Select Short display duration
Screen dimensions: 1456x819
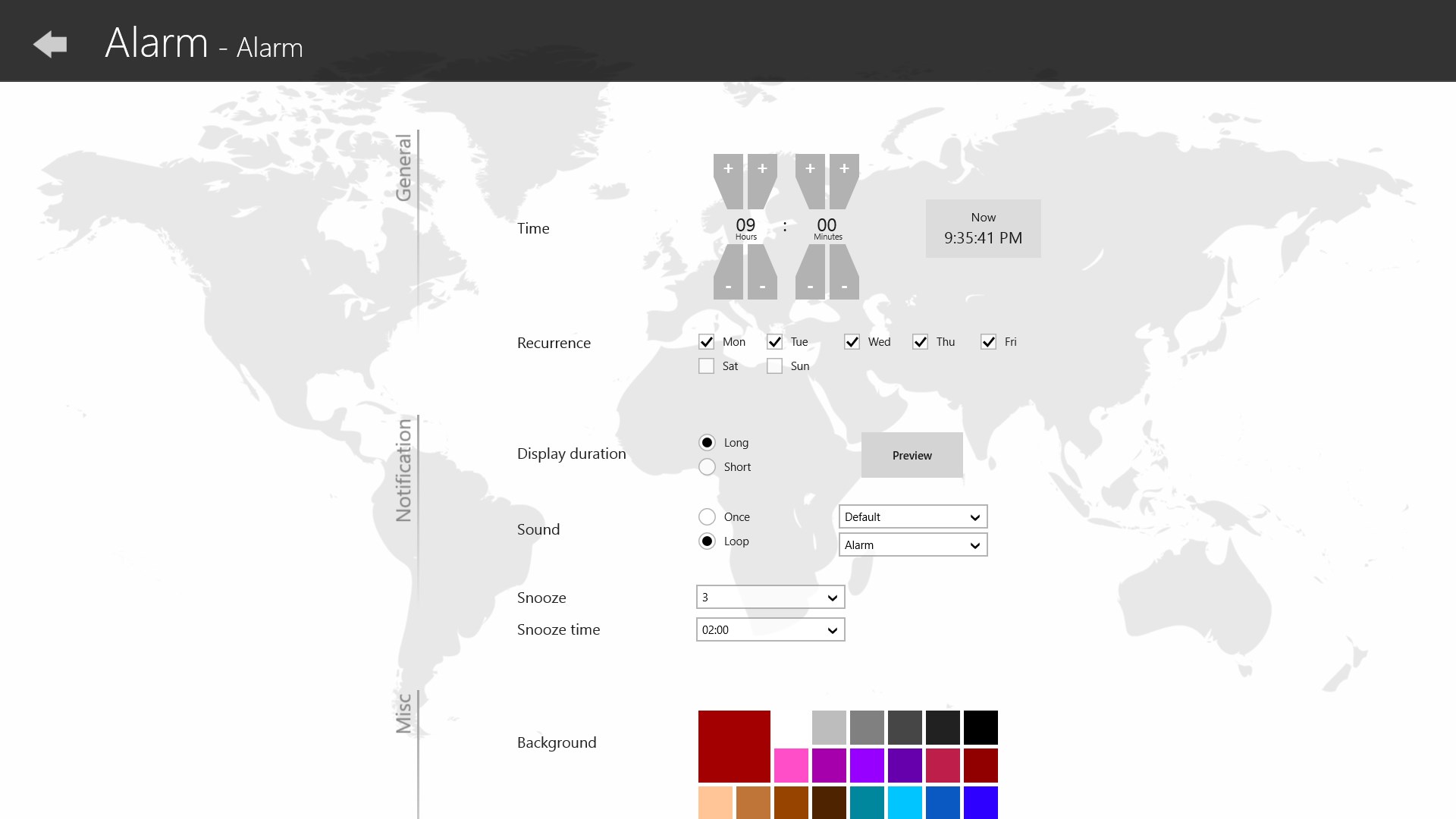[707, 467]
